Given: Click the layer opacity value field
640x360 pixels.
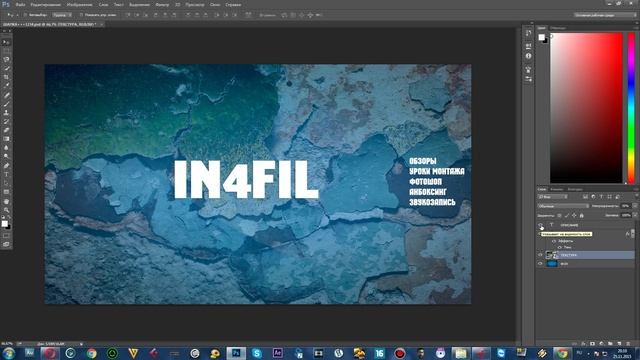Looking at the screenshot, I should [x=626, y=206].
